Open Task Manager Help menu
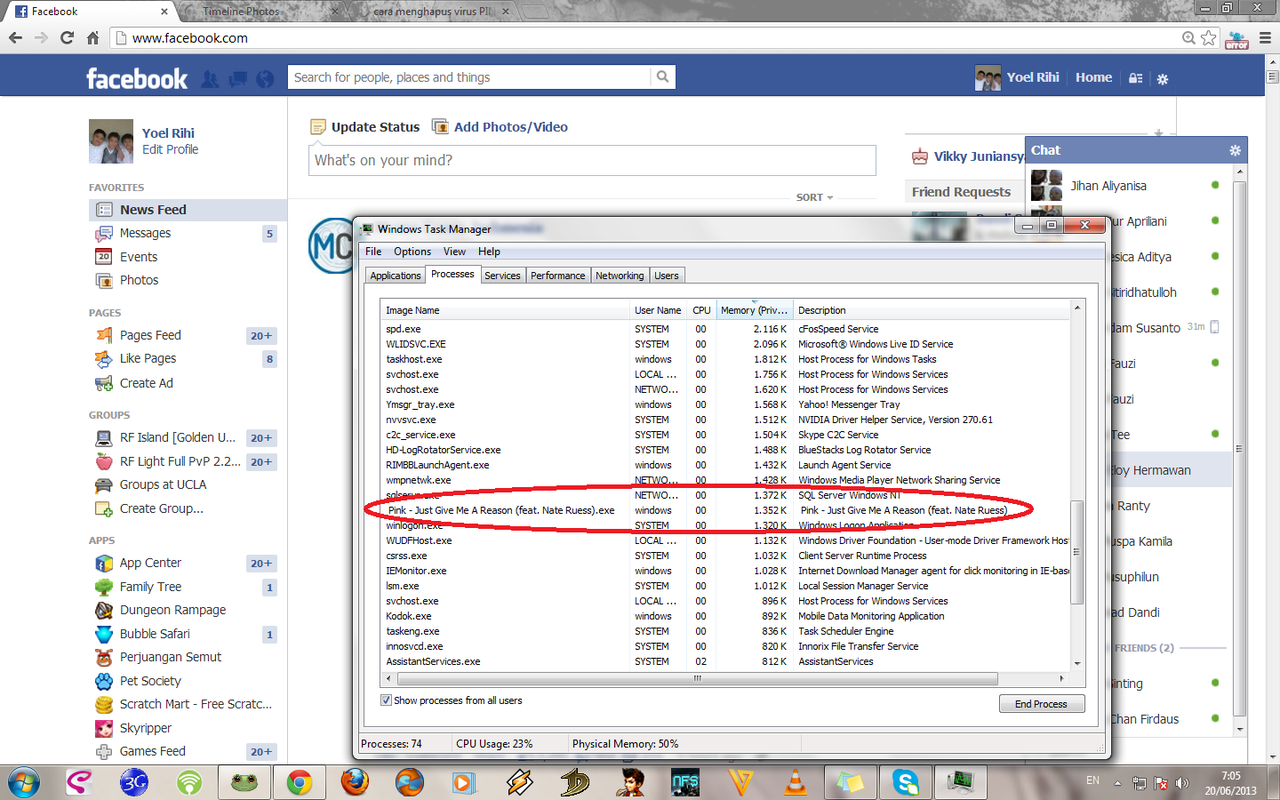 [x=489, y=252]
